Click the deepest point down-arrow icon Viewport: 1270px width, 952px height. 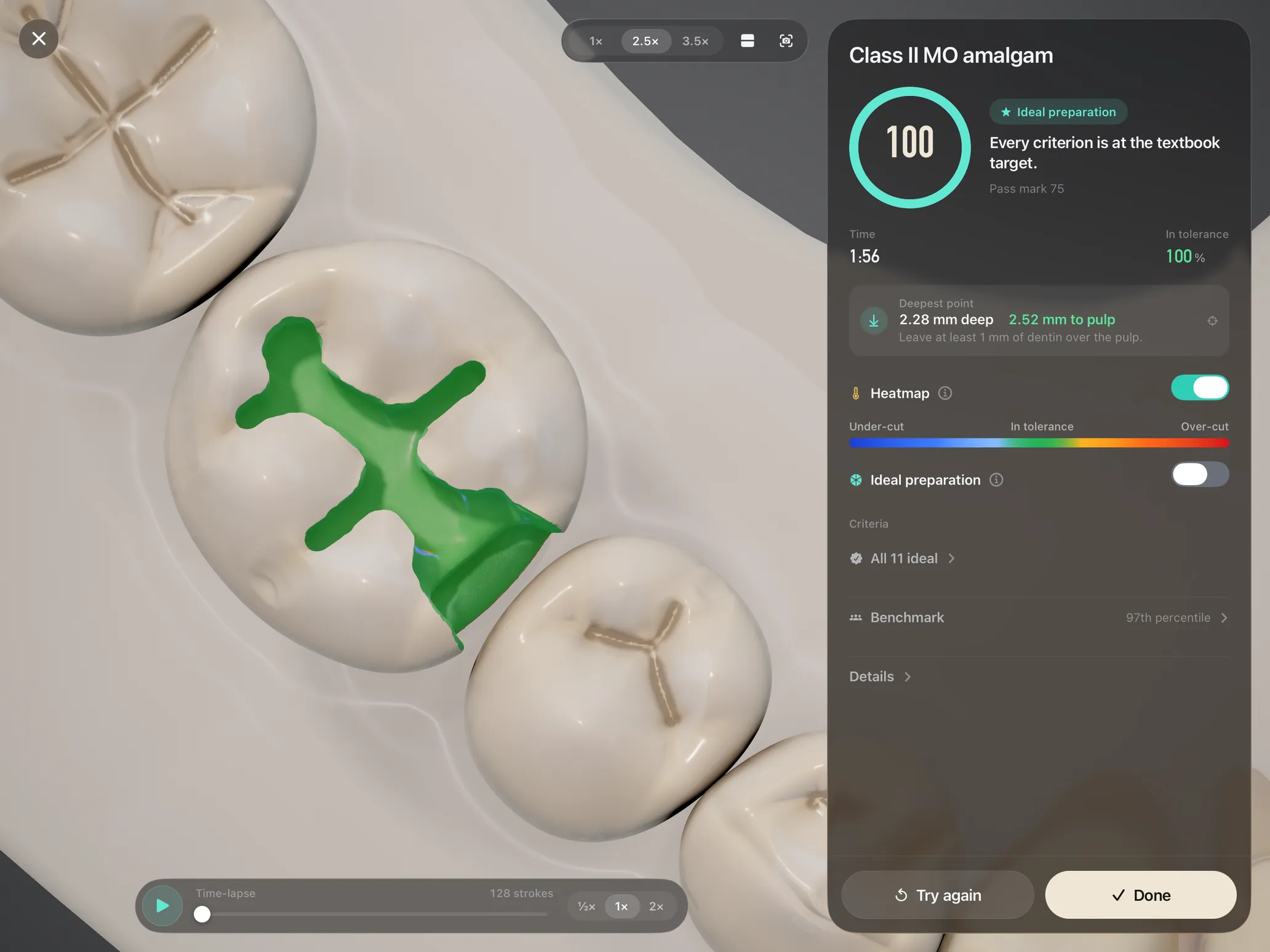pyautogui.click(x=873, y=320)
